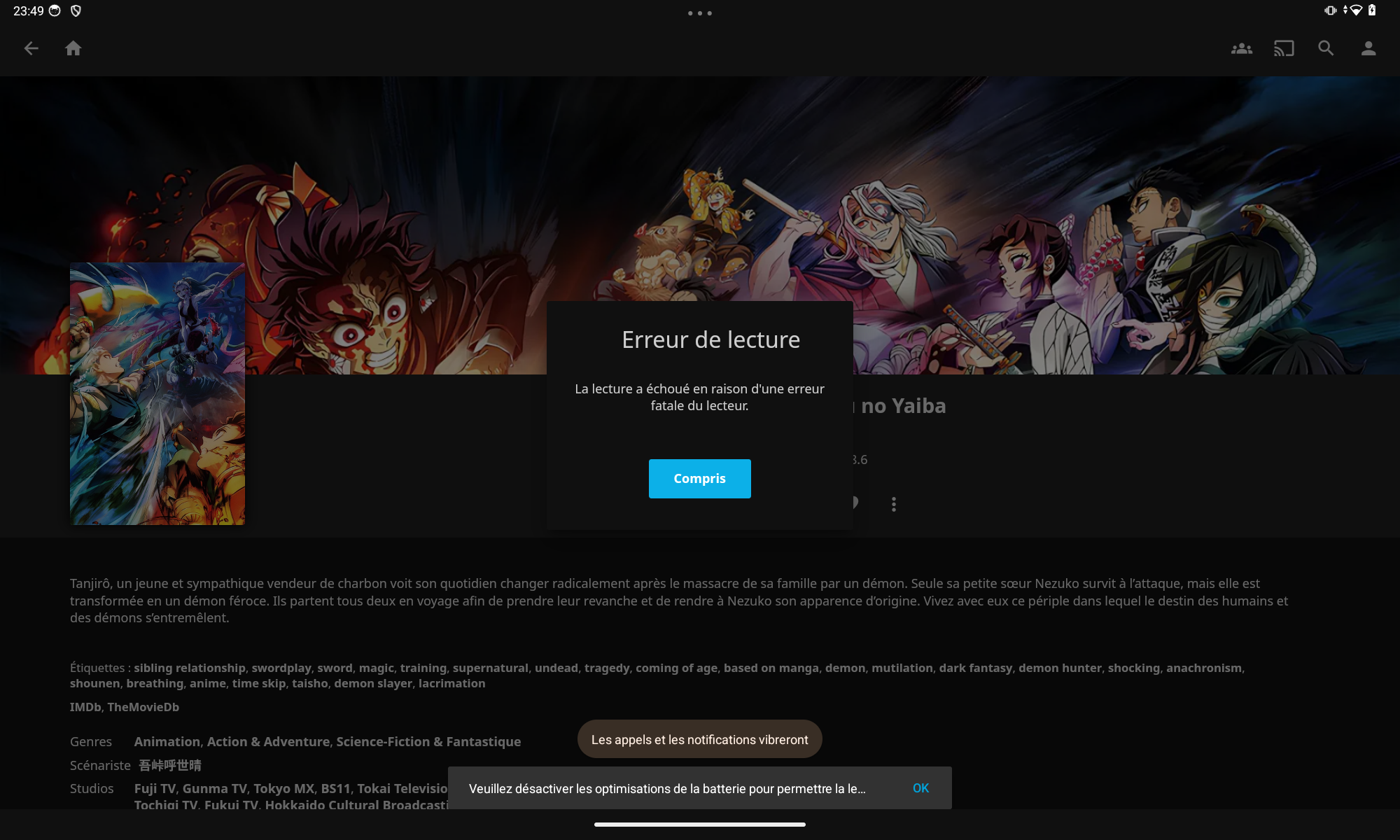Select the 'dark fantasy' tag
The image size is (1400, 840).
pyautogui.click(x=976, y=668)
